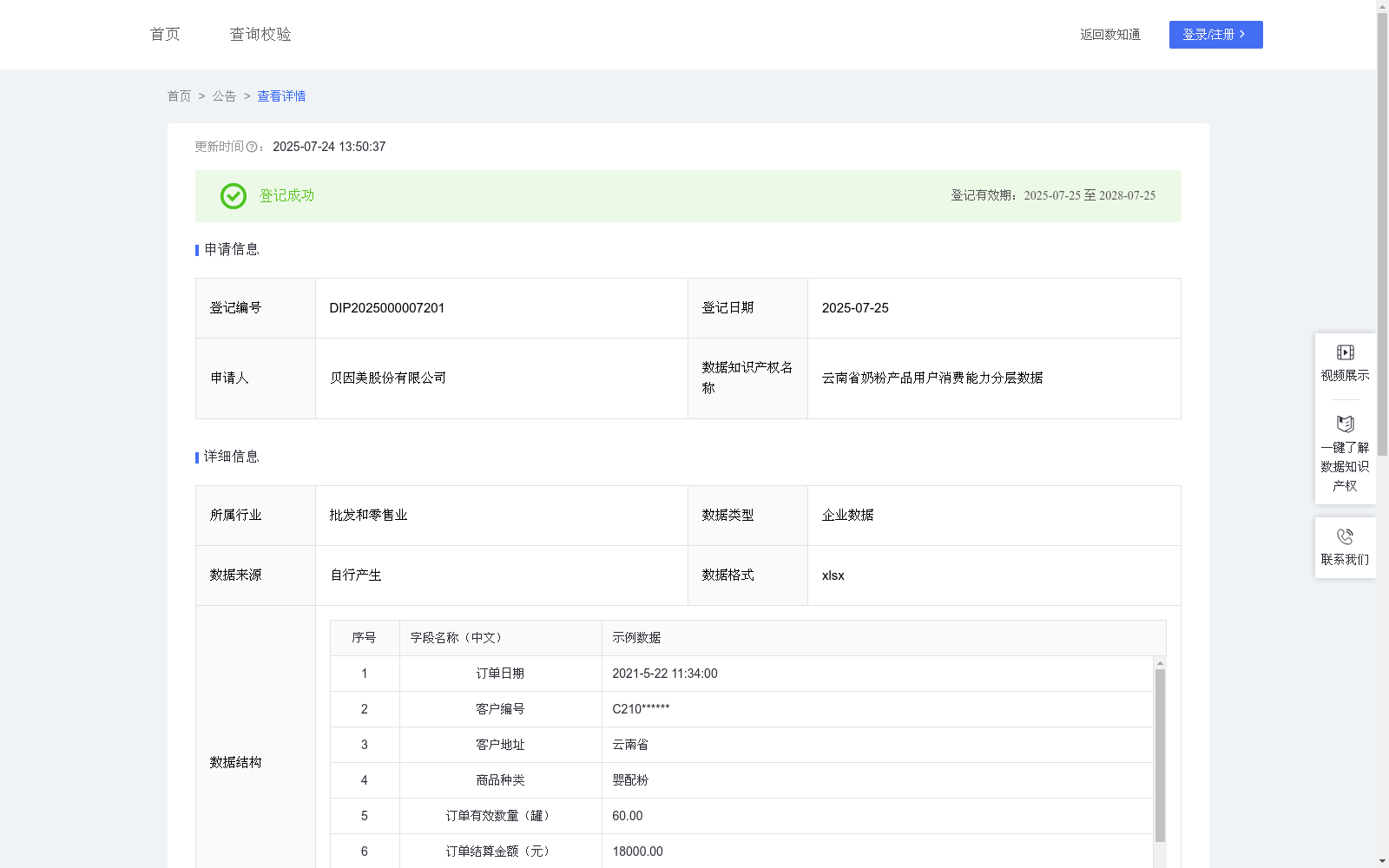Click the 登录/注册 button

(x=1215, y=35)
